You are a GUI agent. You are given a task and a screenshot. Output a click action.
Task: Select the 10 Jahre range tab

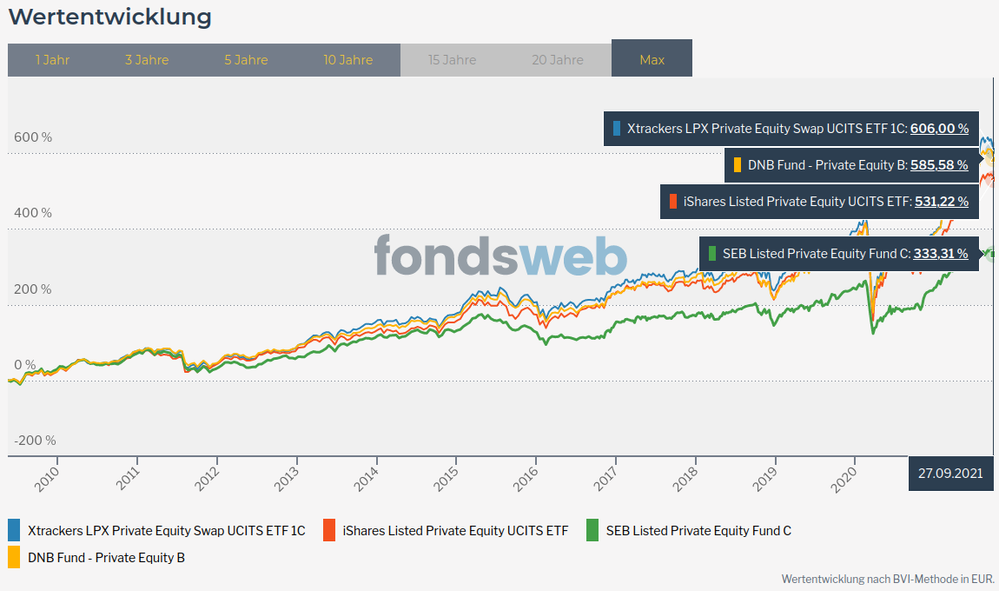click(348, 60)
